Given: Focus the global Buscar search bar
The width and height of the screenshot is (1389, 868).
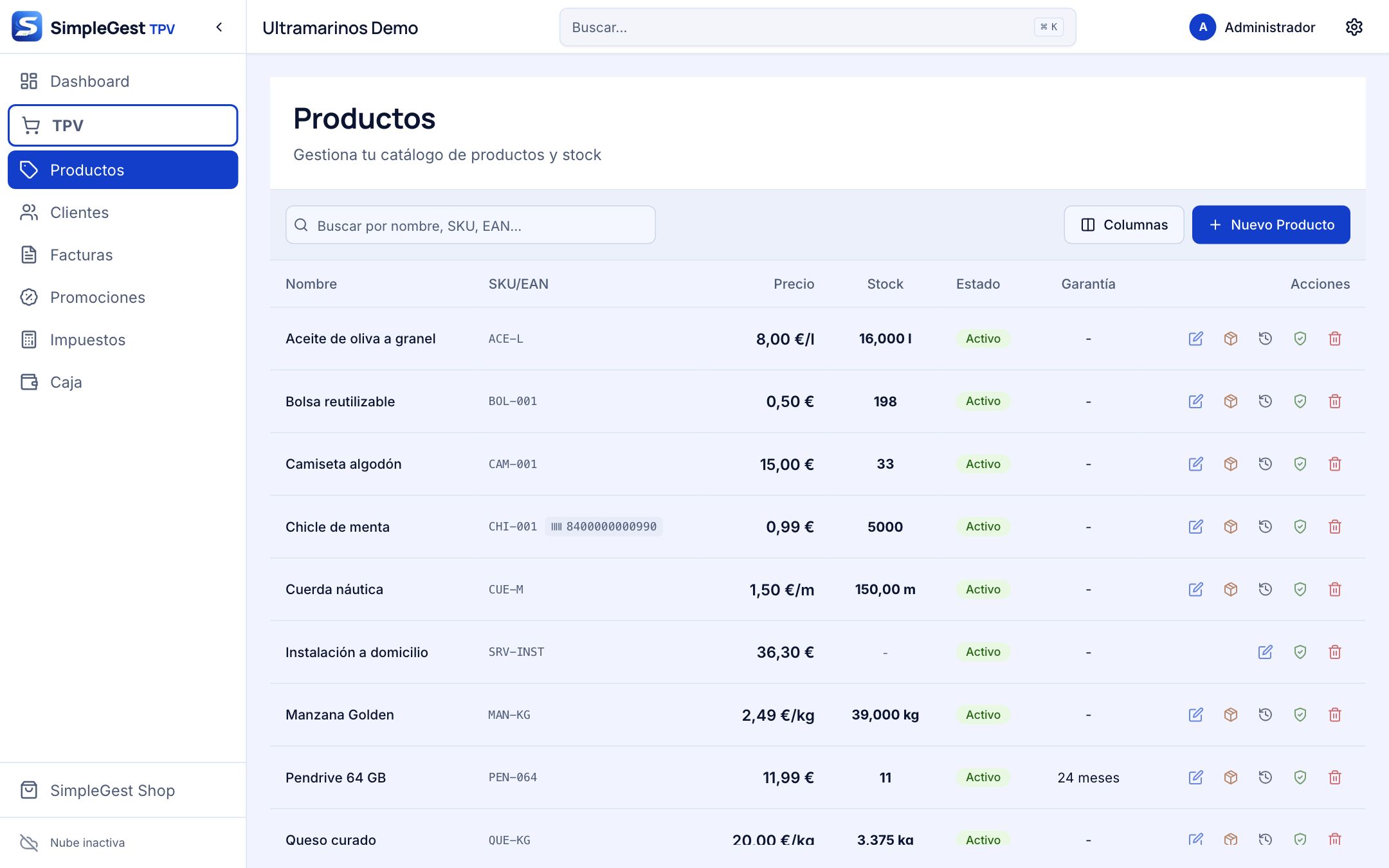Looking at the screenshot, I should click(817, 27).
